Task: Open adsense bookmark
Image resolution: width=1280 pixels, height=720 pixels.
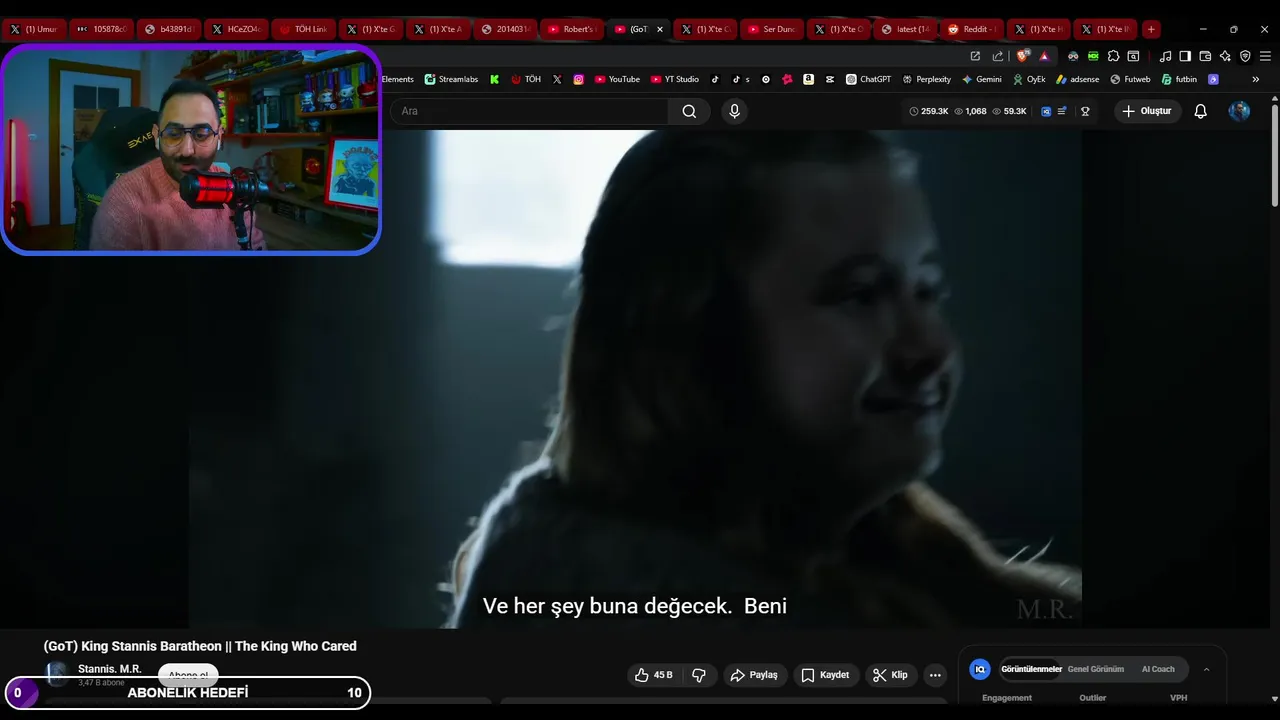Action: click(x=1077, y=79)
